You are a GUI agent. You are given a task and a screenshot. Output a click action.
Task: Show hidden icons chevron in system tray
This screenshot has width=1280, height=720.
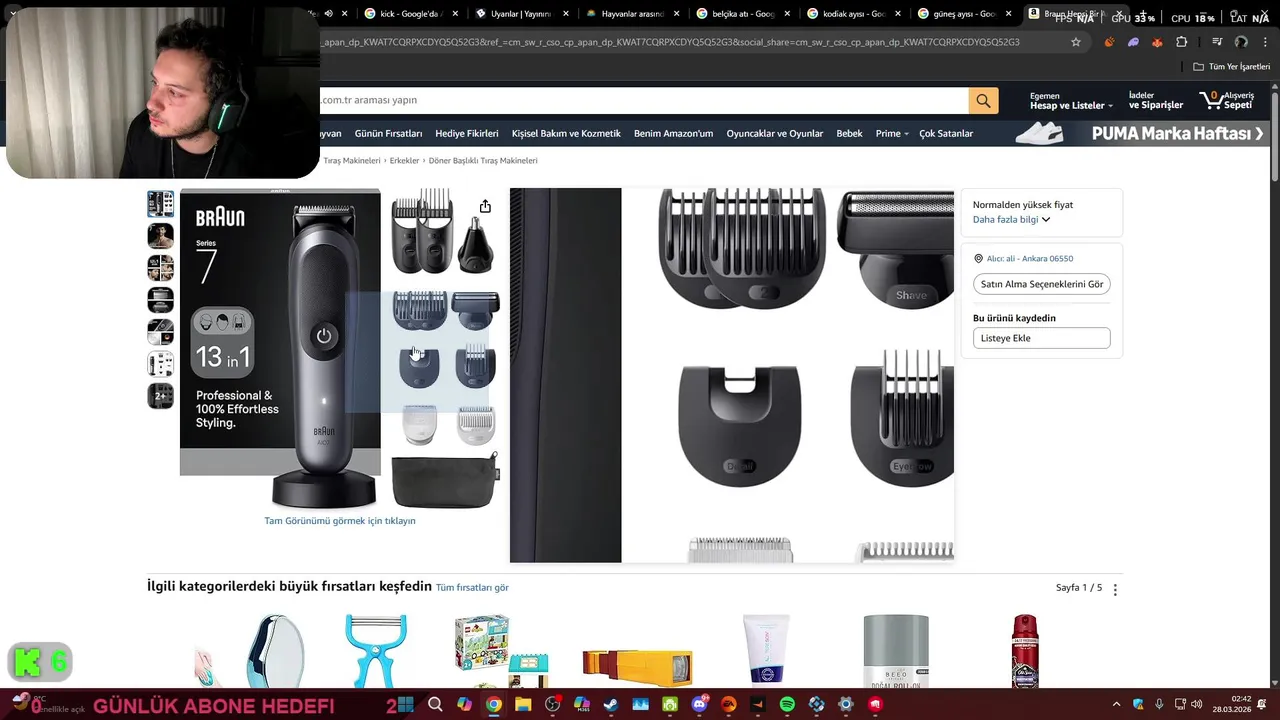1116,705
